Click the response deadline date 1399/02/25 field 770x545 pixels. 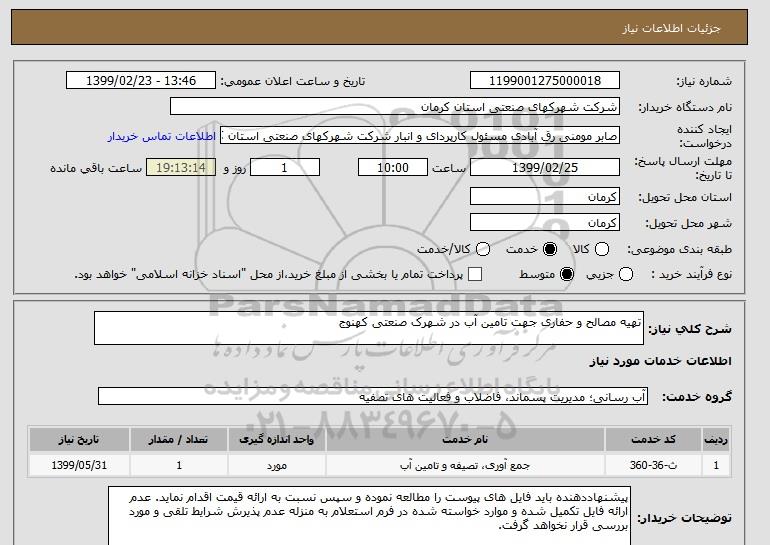click(545, 167)
